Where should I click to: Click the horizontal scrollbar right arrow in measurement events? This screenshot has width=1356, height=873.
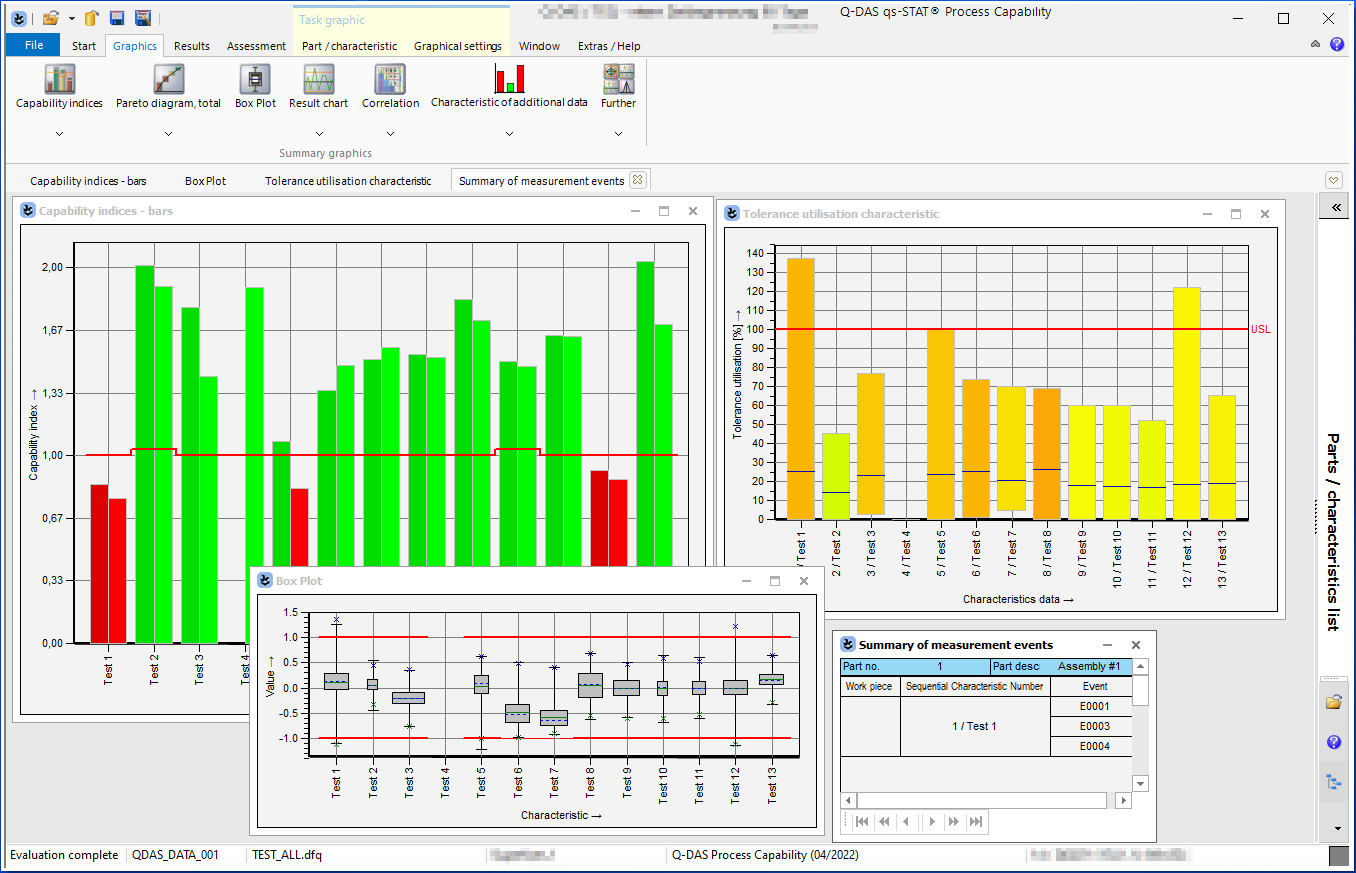1124,800
